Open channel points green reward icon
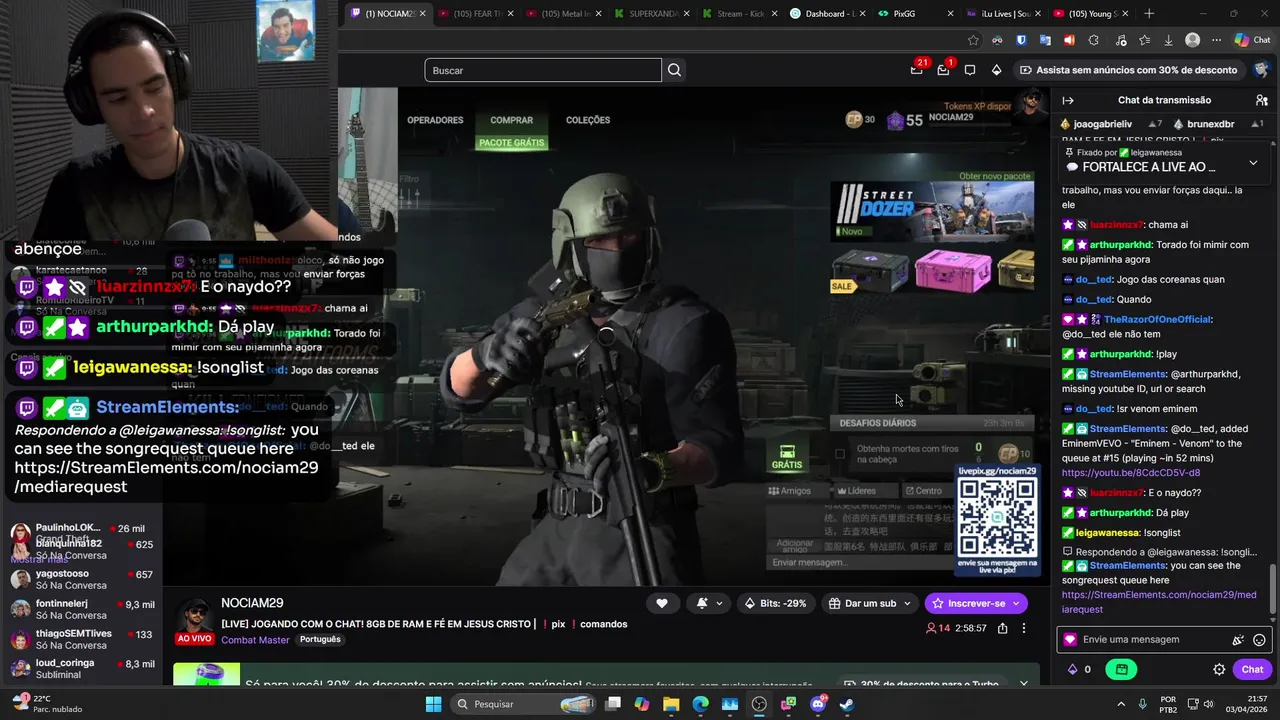This screenshot has height=720, width=1280. [1121, 669]
